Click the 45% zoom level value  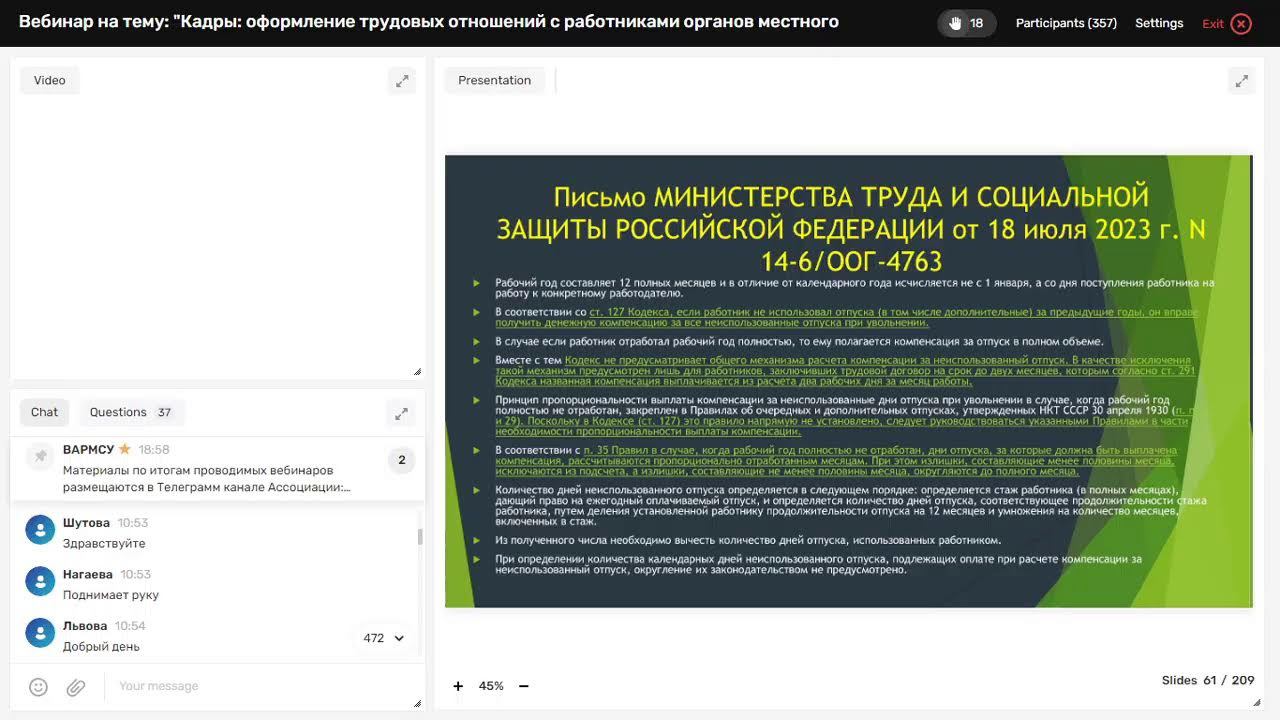tap(491, 686)
